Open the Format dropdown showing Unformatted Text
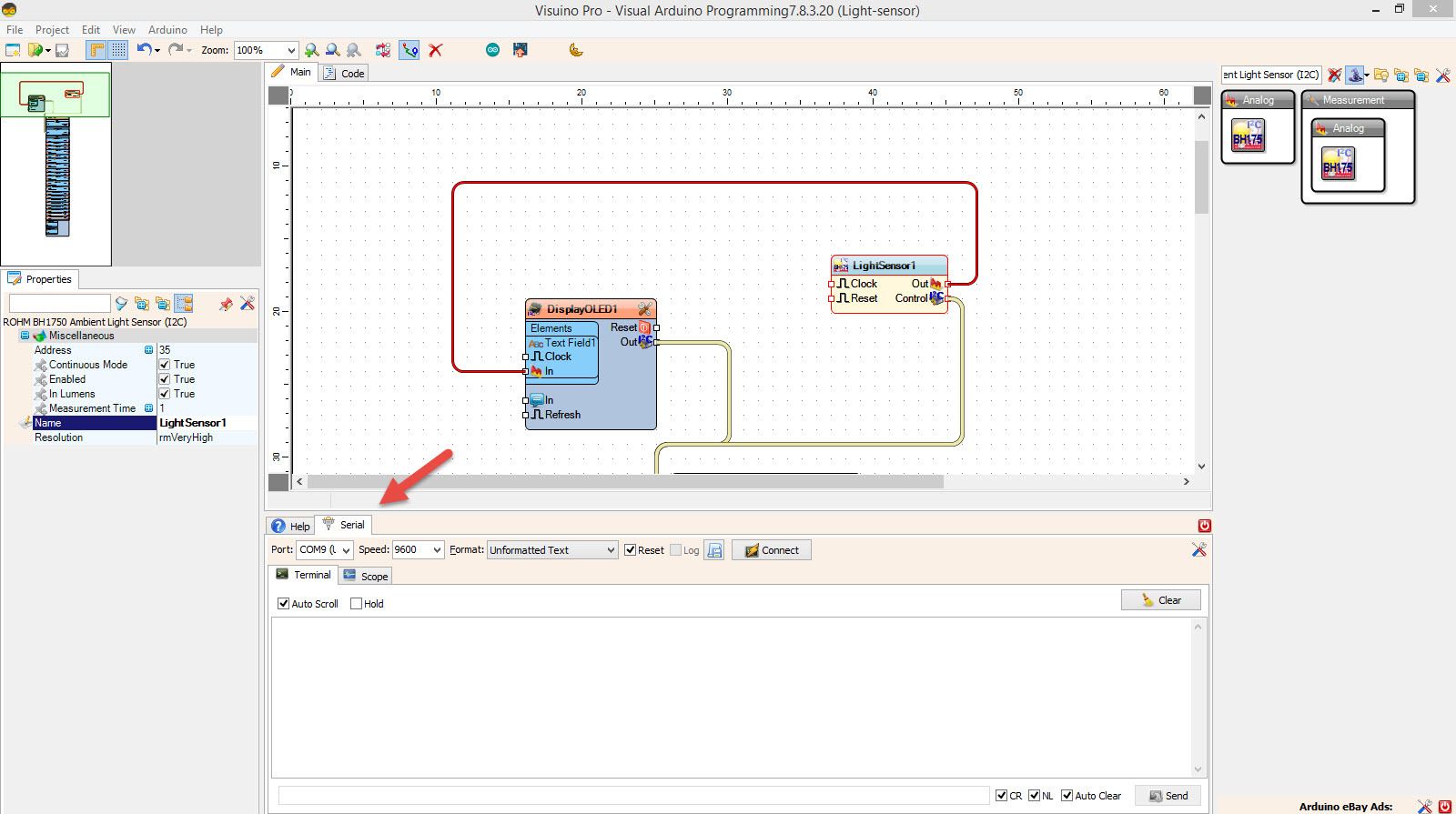This screenshot has width=1456, height=814. 611,550
